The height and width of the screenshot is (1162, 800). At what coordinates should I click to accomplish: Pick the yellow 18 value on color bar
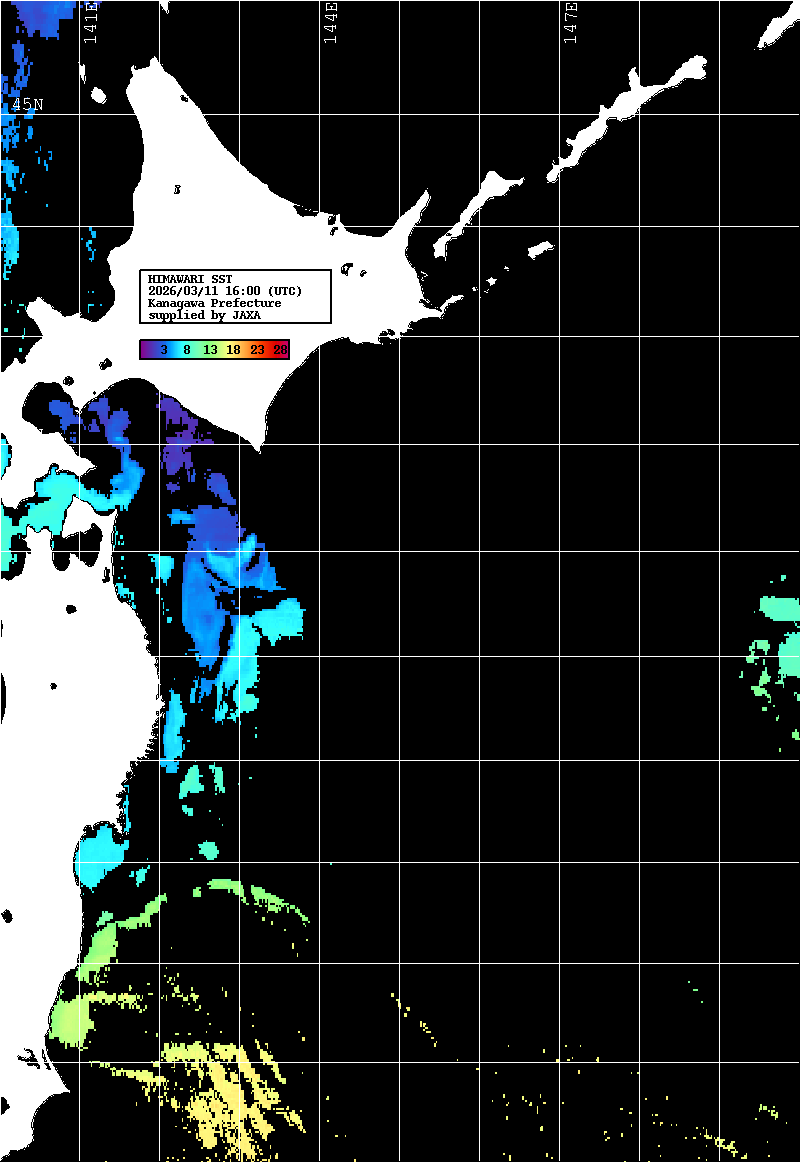pyautogui.click(x=233, y=350)
